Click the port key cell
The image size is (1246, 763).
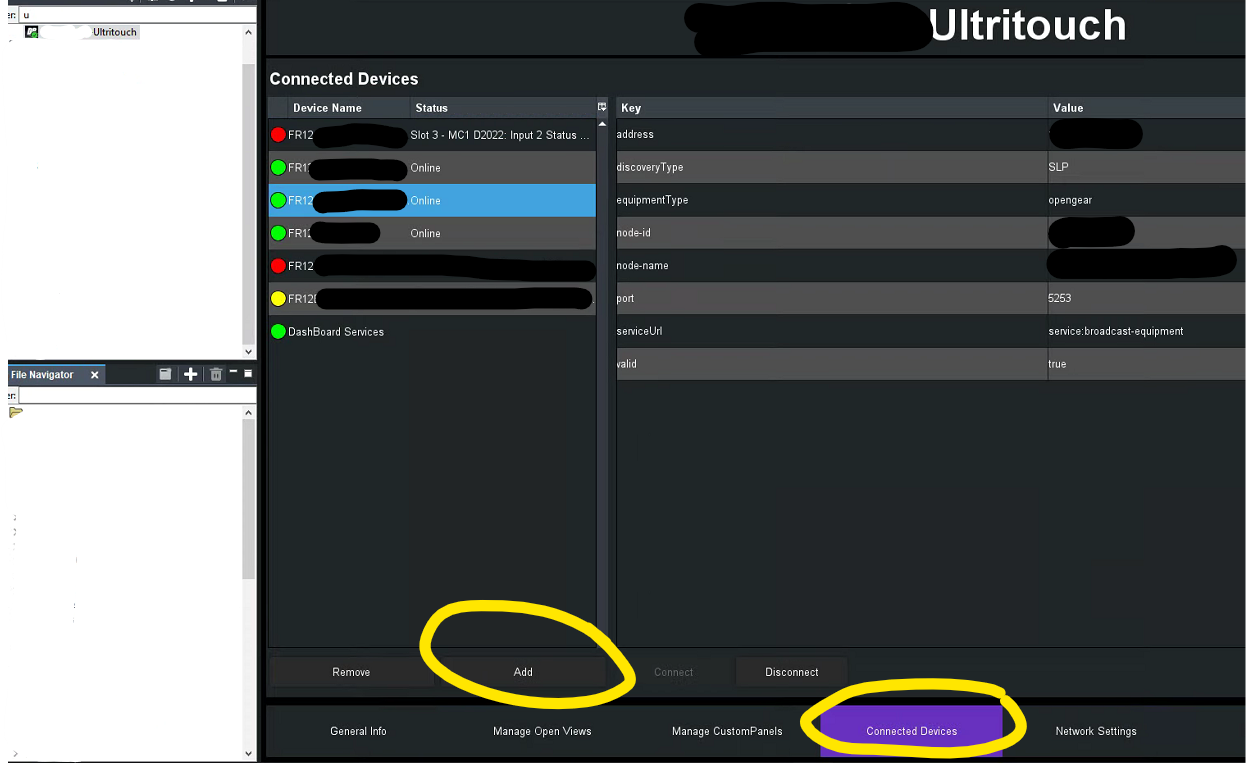tap(832, 298)
